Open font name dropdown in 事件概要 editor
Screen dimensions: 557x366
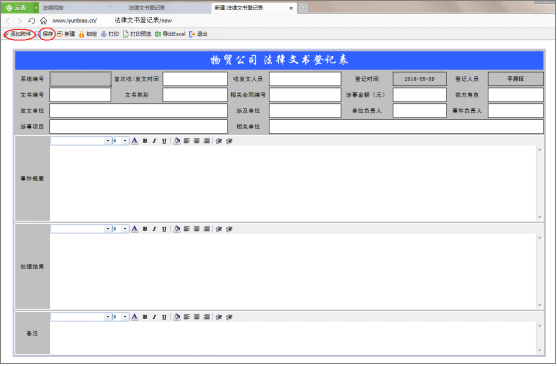coord(108,141)
